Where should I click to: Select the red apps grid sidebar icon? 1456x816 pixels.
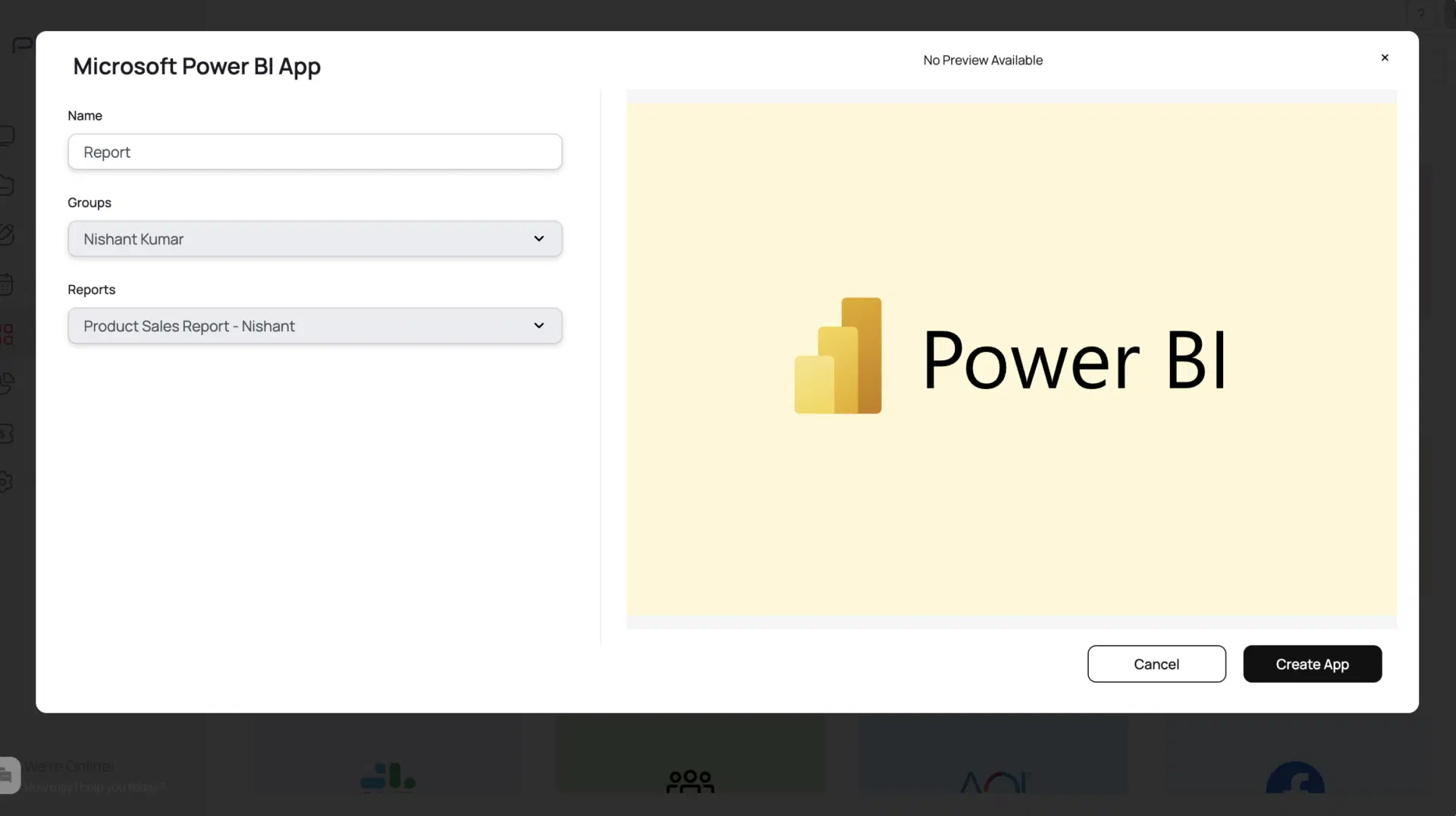pos(8,334)
